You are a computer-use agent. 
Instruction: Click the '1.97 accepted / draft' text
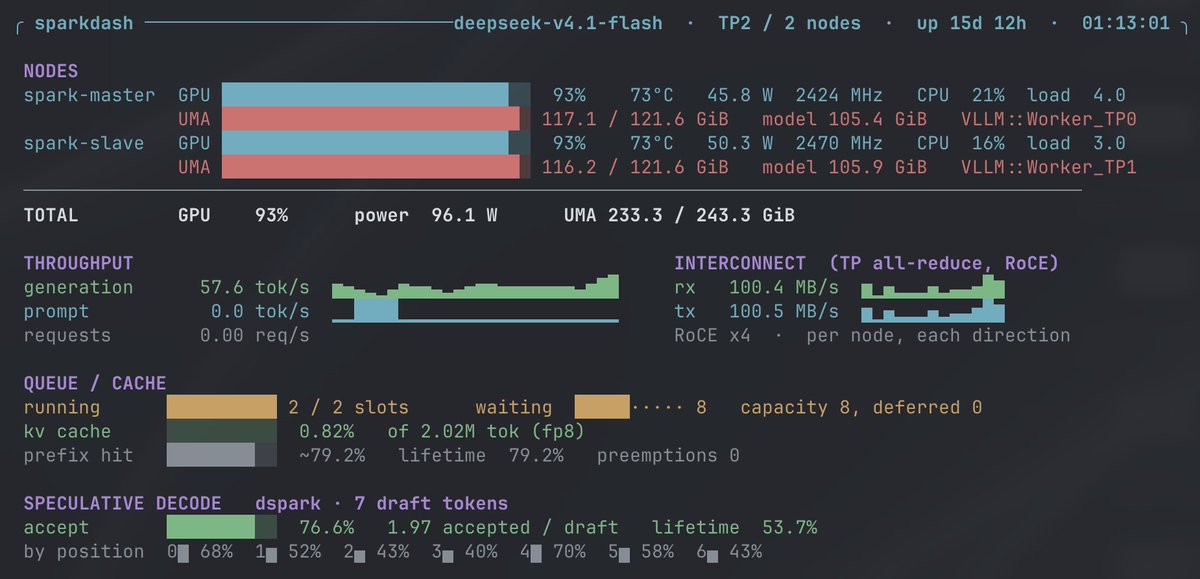click(503, 528)
